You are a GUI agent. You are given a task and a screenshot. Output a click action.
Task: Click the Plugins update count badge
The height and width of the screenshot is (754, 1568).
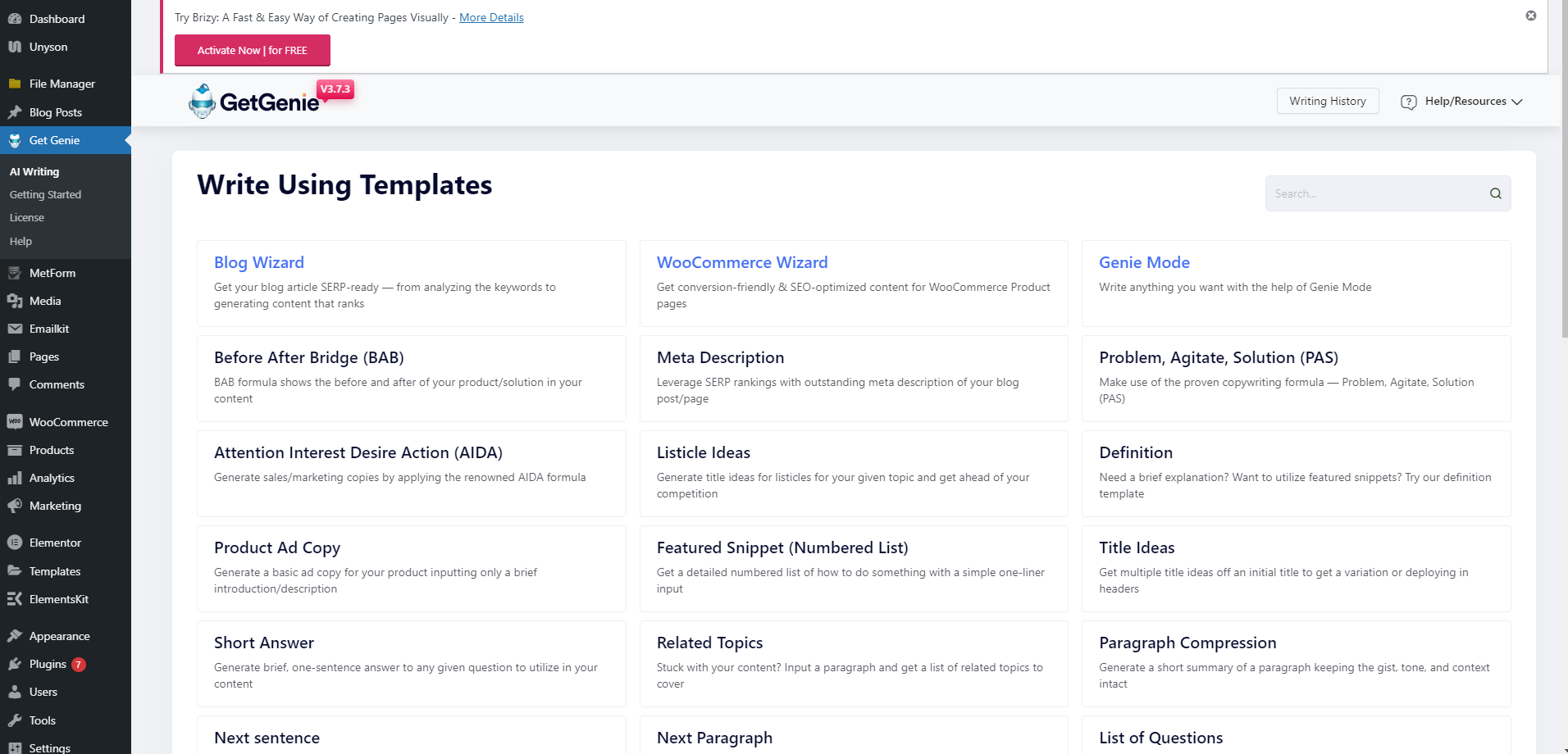tap(79, 665)
